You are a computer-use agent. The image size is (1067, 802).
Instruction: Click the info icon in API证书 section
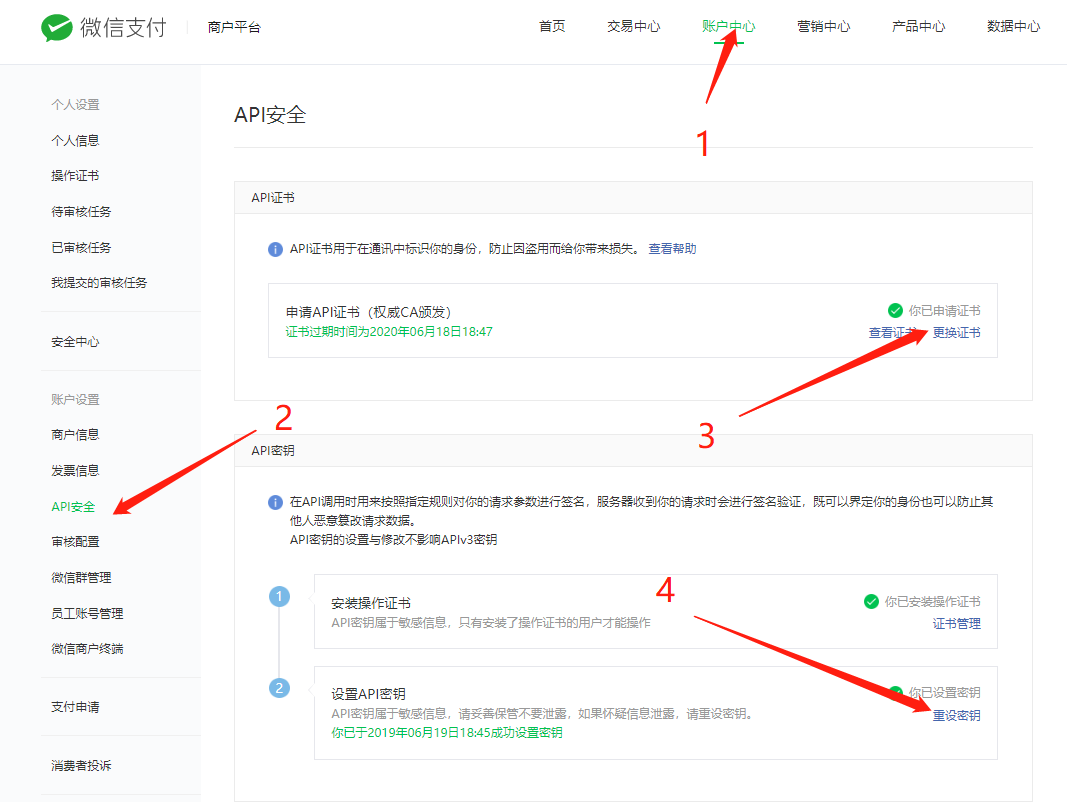click(275, 250)
